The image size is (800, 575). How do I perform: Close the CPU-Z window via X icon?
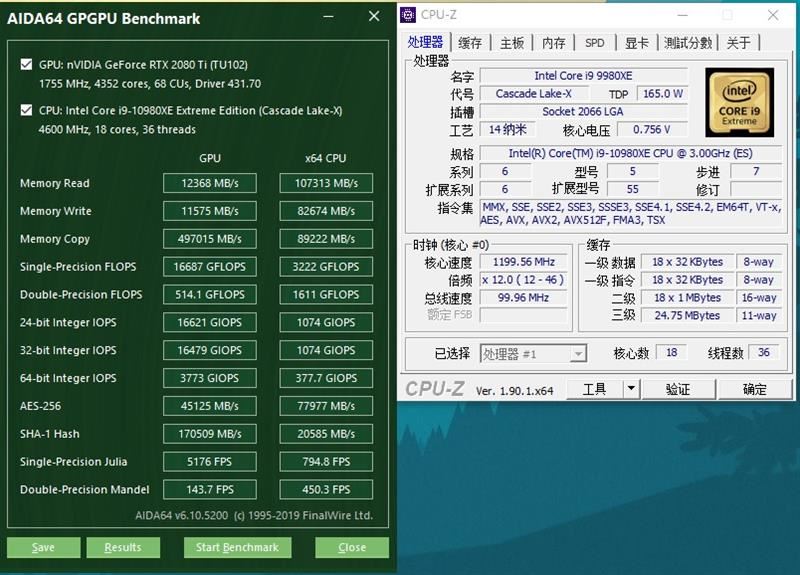[x=773, y=15]
